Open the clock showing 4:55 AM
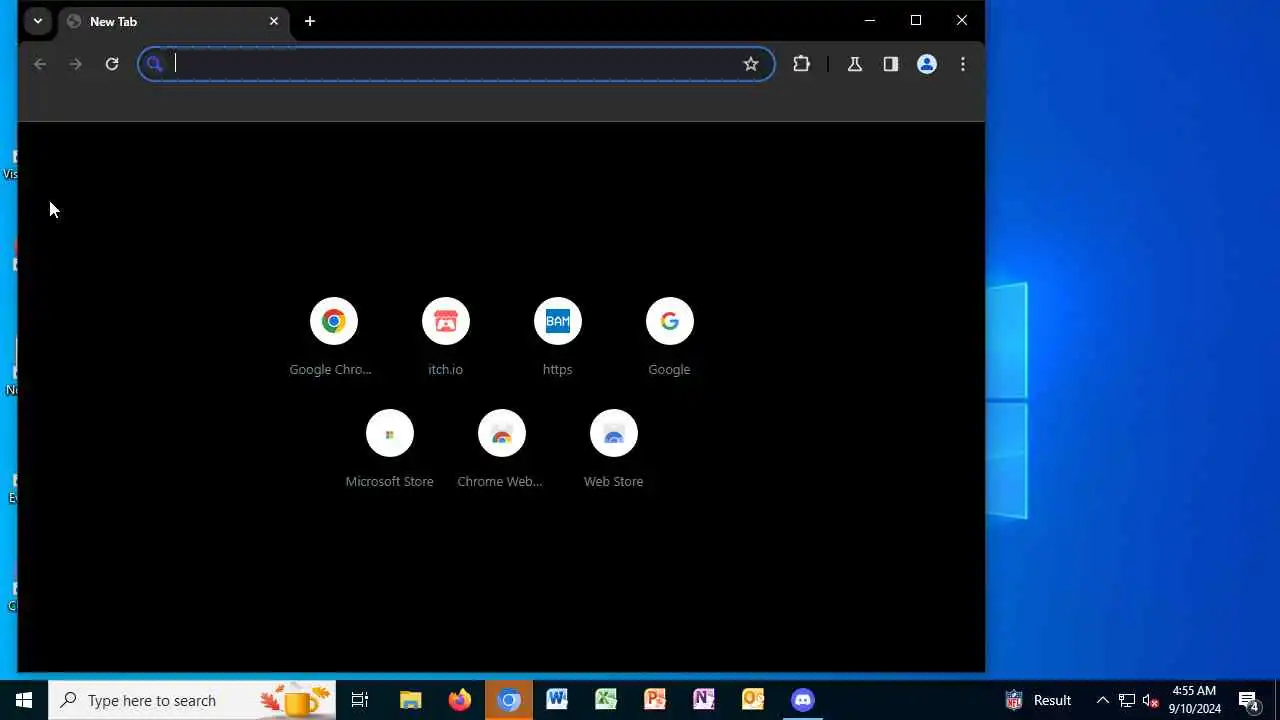 point(1195,700)
